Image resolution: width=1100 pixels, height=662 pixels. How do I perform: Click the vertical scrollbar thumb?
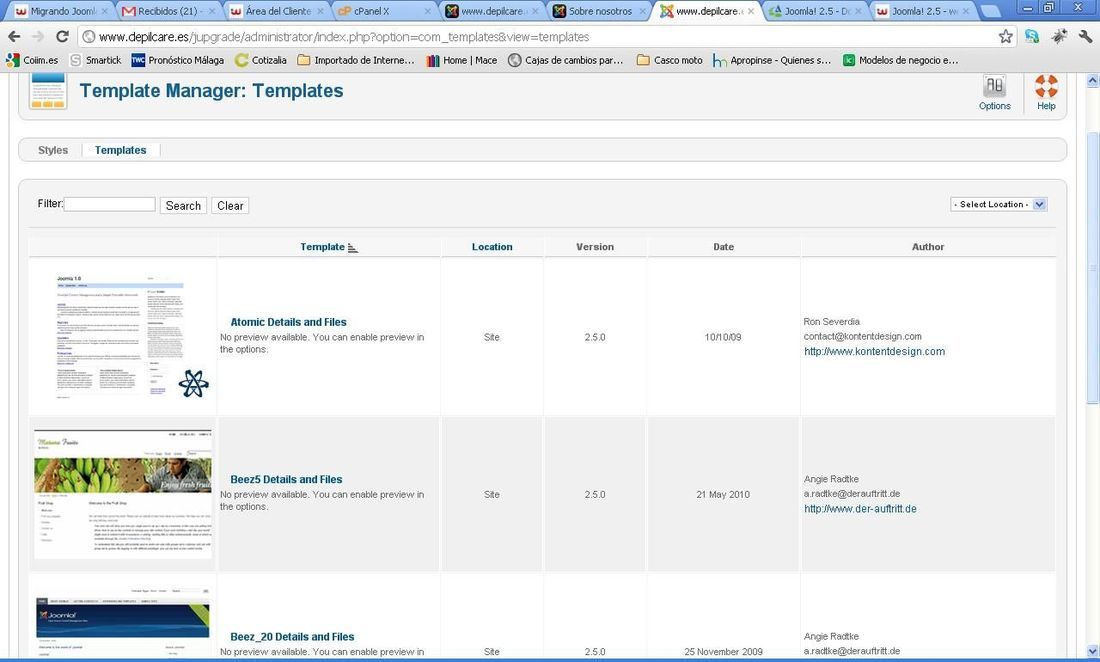(1092, 266)
